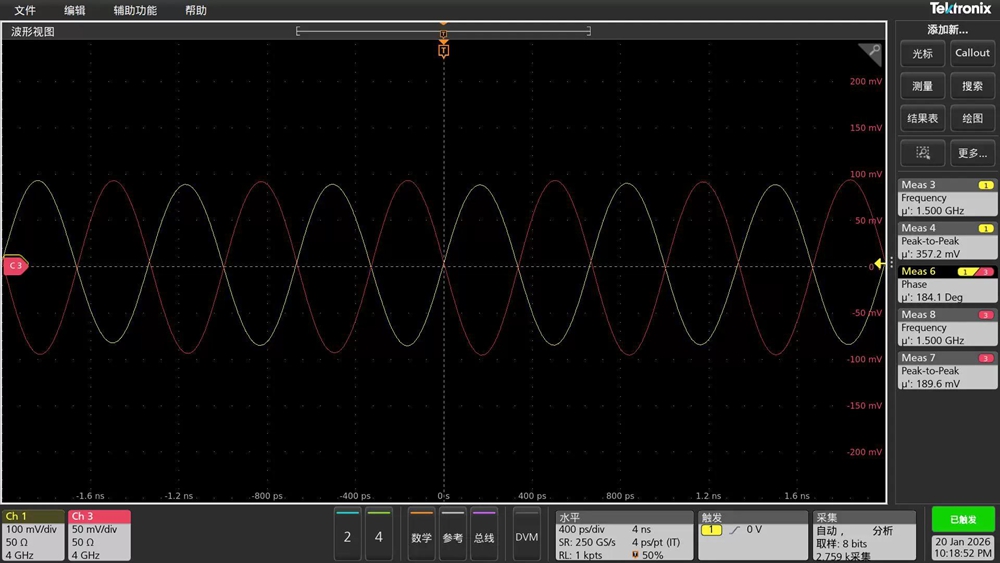1000x563 pixels.
Task: Expand the 更多... add-new options
Action: coord(972,153)
